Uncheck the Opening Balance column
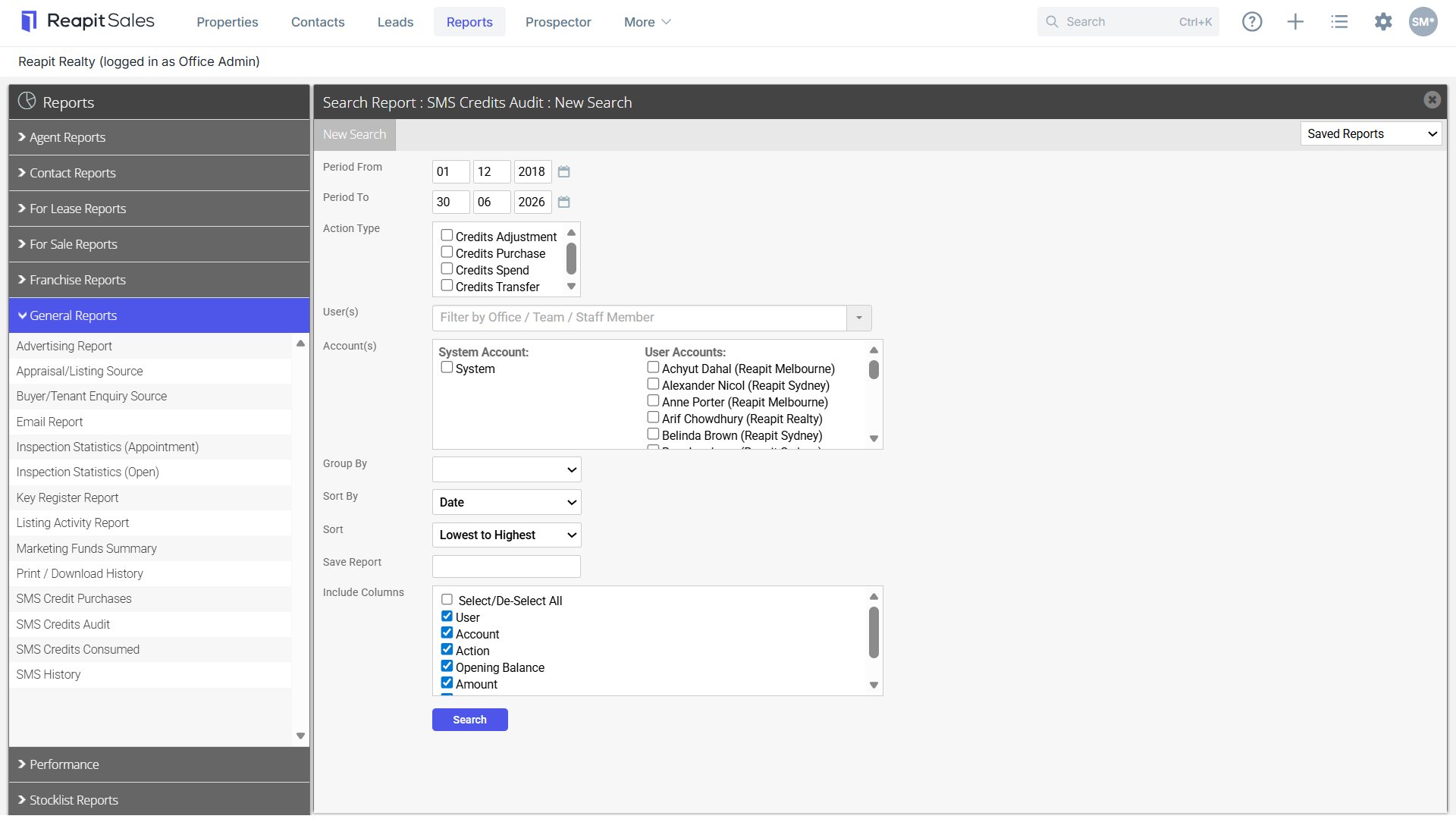This screenshot has height=819, width=1456. click(x=447, y=667)
